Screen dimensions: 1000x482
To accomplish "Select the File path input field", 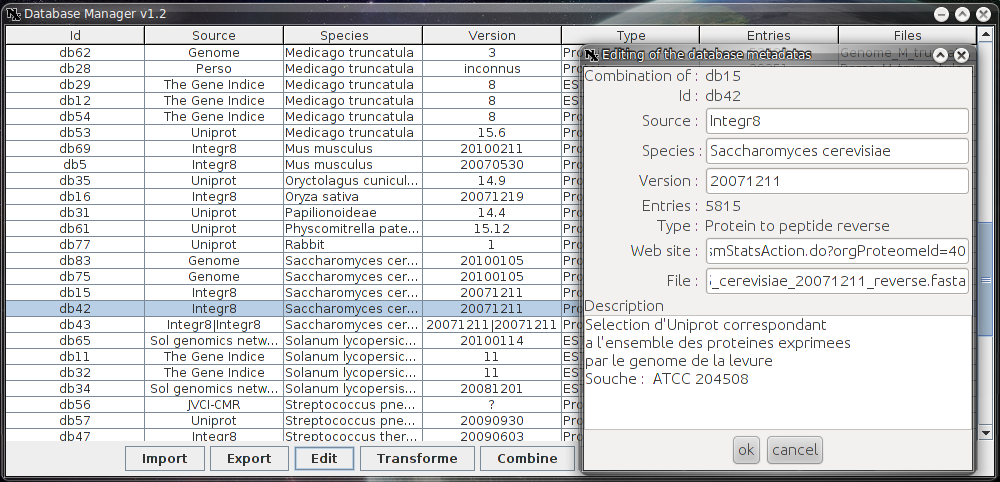I will click(x=836, y=281).
